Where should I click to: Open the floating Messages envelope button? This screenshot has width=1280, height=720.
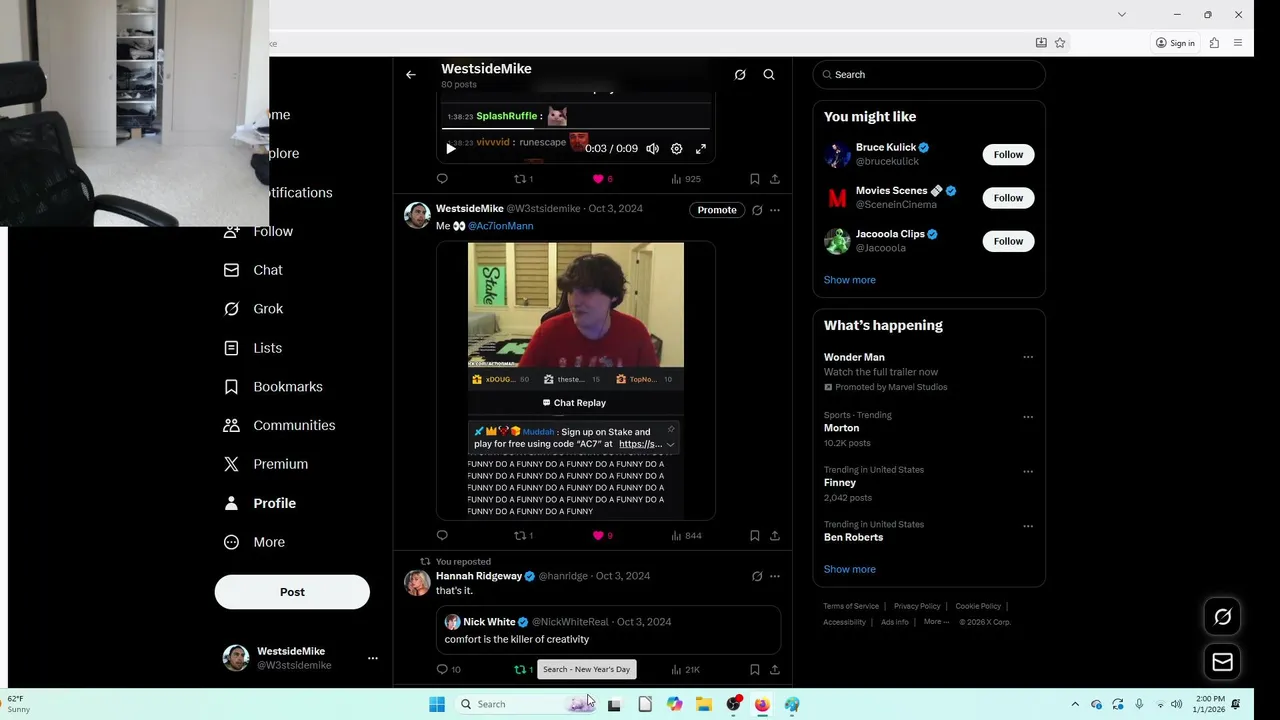[1223, 662]
